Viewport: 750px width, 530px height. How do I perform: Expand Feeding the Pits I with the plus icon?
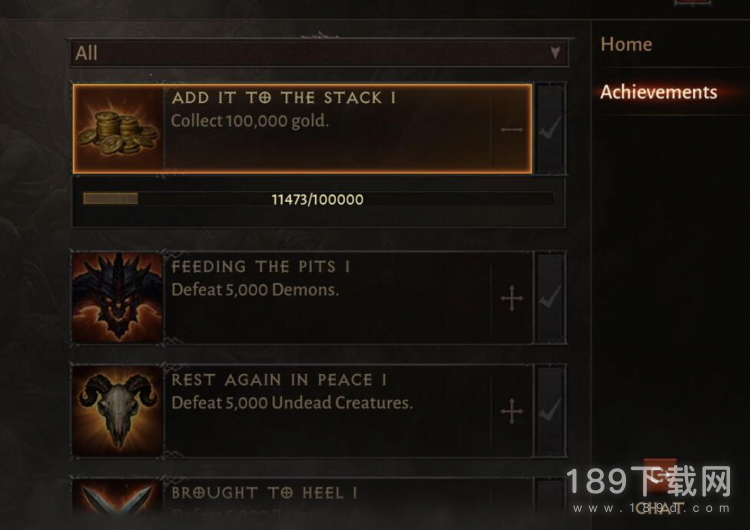pos(512,298)
